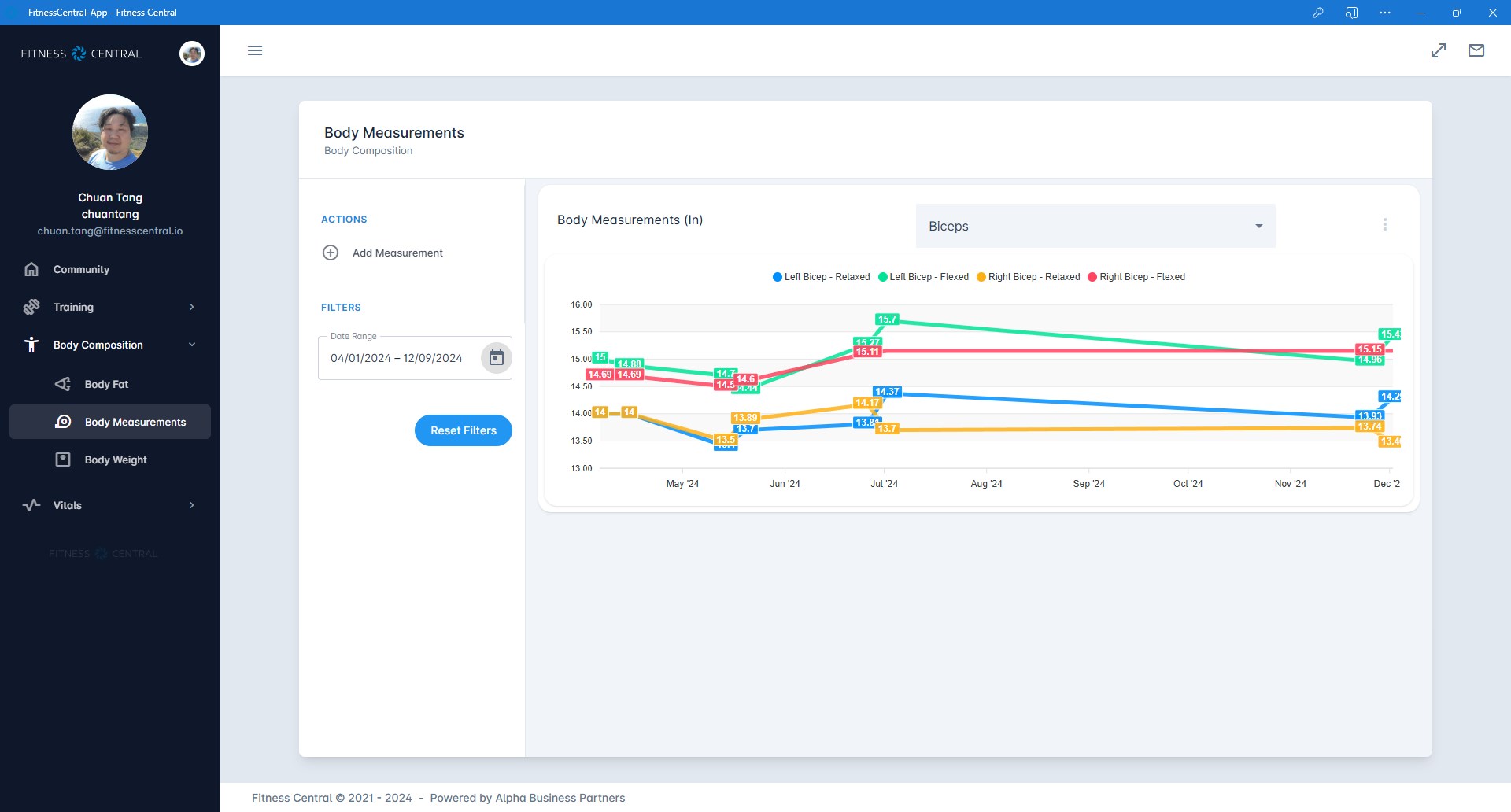Open the mail envelope icon
1511x812 pixels.
coord(1476,50)
